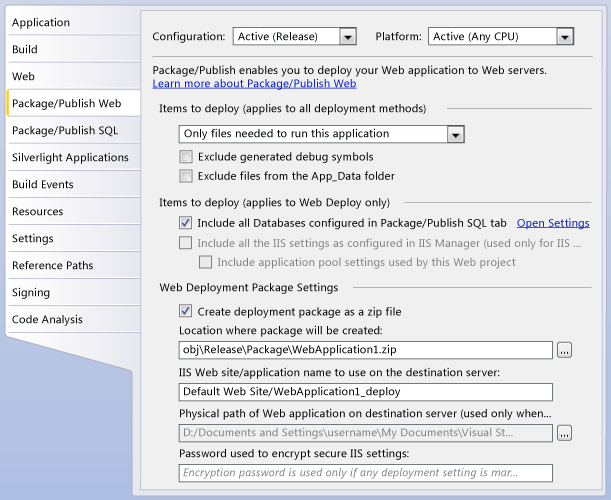Open the Application tab
This screenshot has width=611, height=500.
(x=74, y=22)
